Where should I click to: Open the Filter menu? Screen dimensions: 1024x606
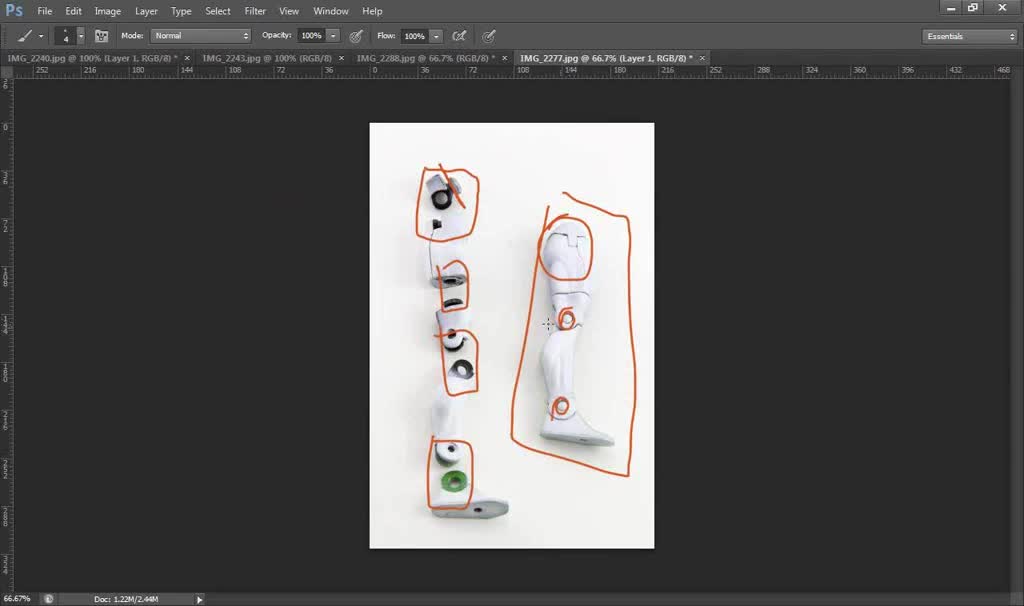coord(255,11)
